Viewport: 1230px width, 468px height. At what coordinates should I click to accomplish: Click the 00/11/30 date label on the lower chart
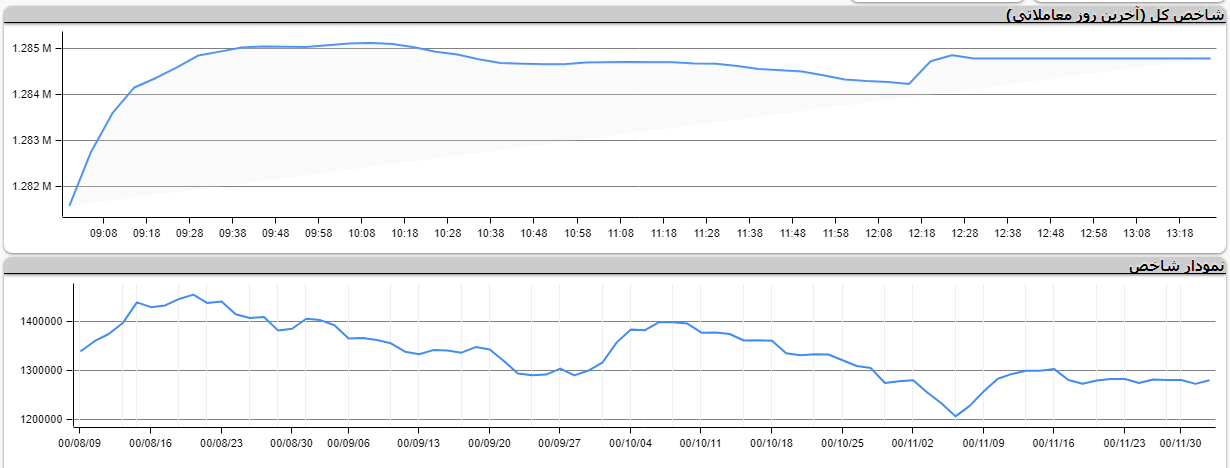tap(1194, 442)
